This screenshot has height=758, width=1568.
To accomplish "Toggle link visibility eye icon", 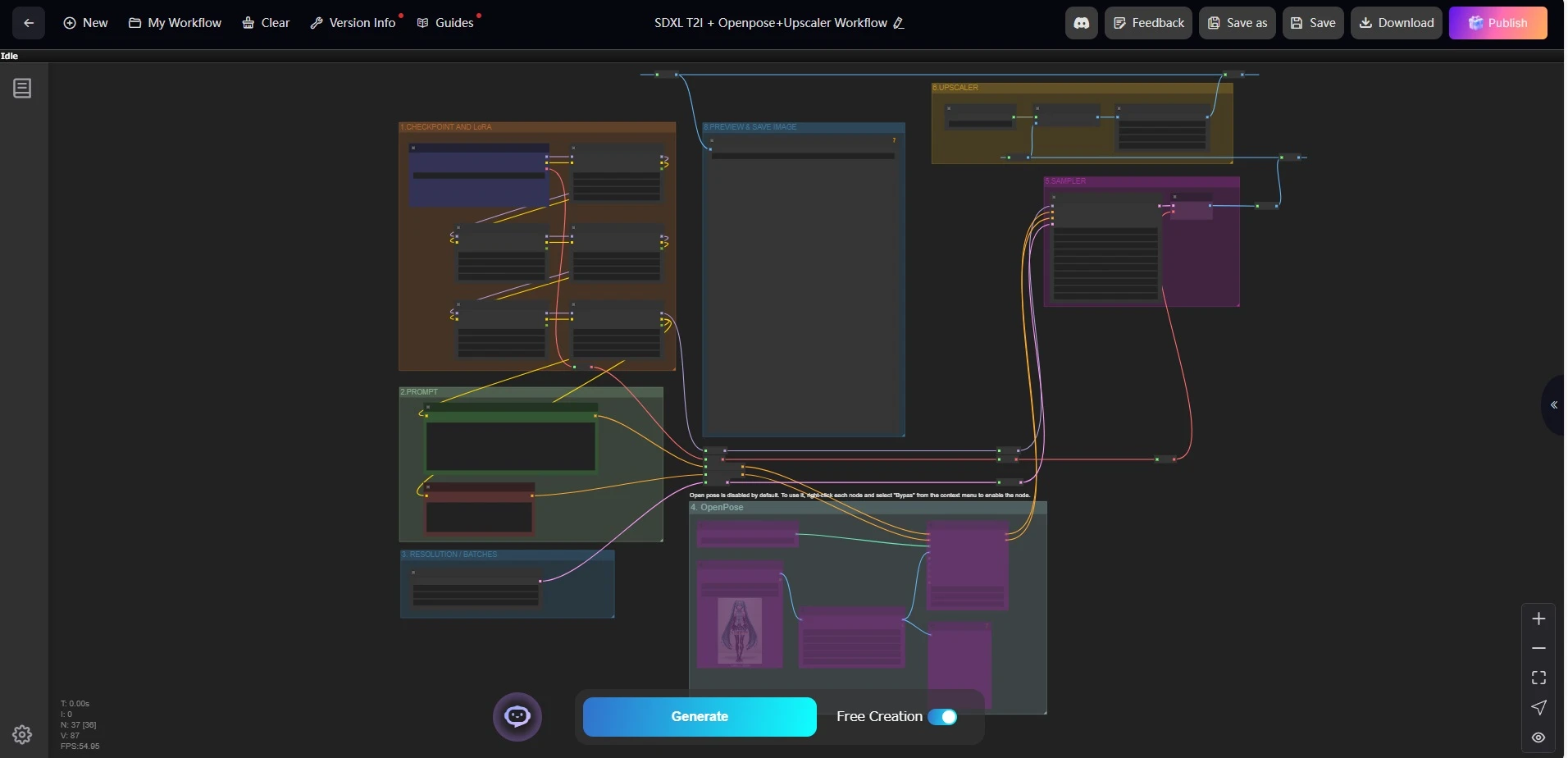I will (1538, 737).
